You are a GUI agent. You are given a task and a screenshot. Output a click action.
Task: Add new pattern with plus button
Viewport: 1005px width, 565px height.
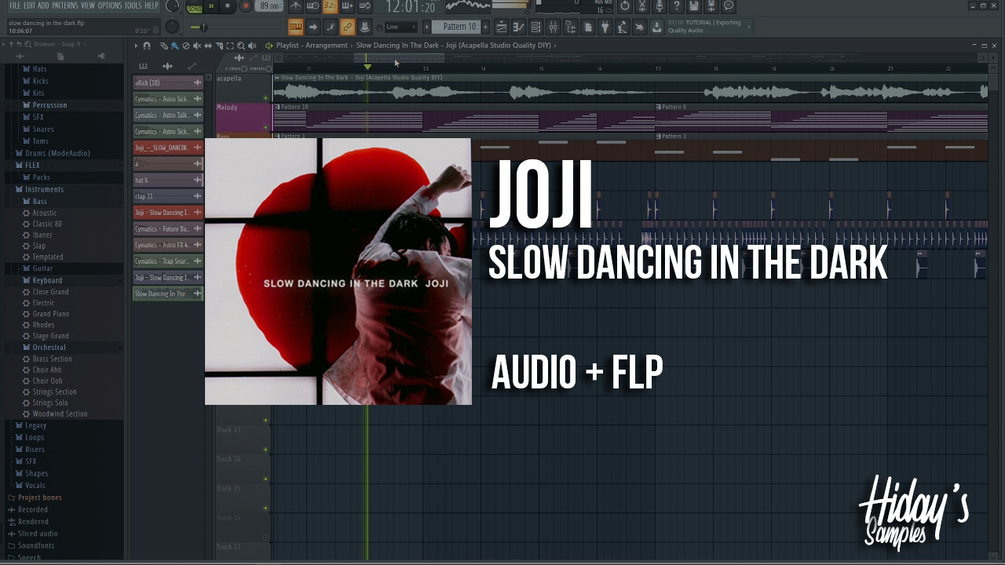coord(485,27)
